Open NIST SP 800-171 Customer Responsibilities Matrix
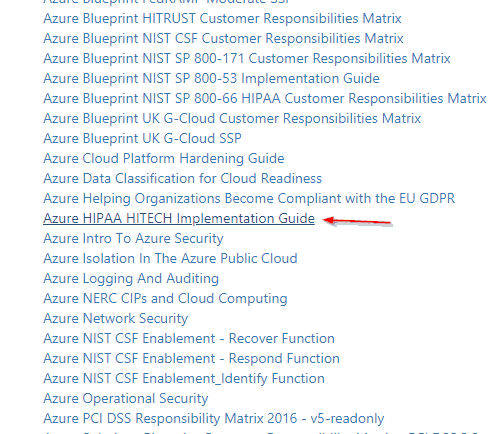Viewport: 498px width, 434px height. click(247, 59)
